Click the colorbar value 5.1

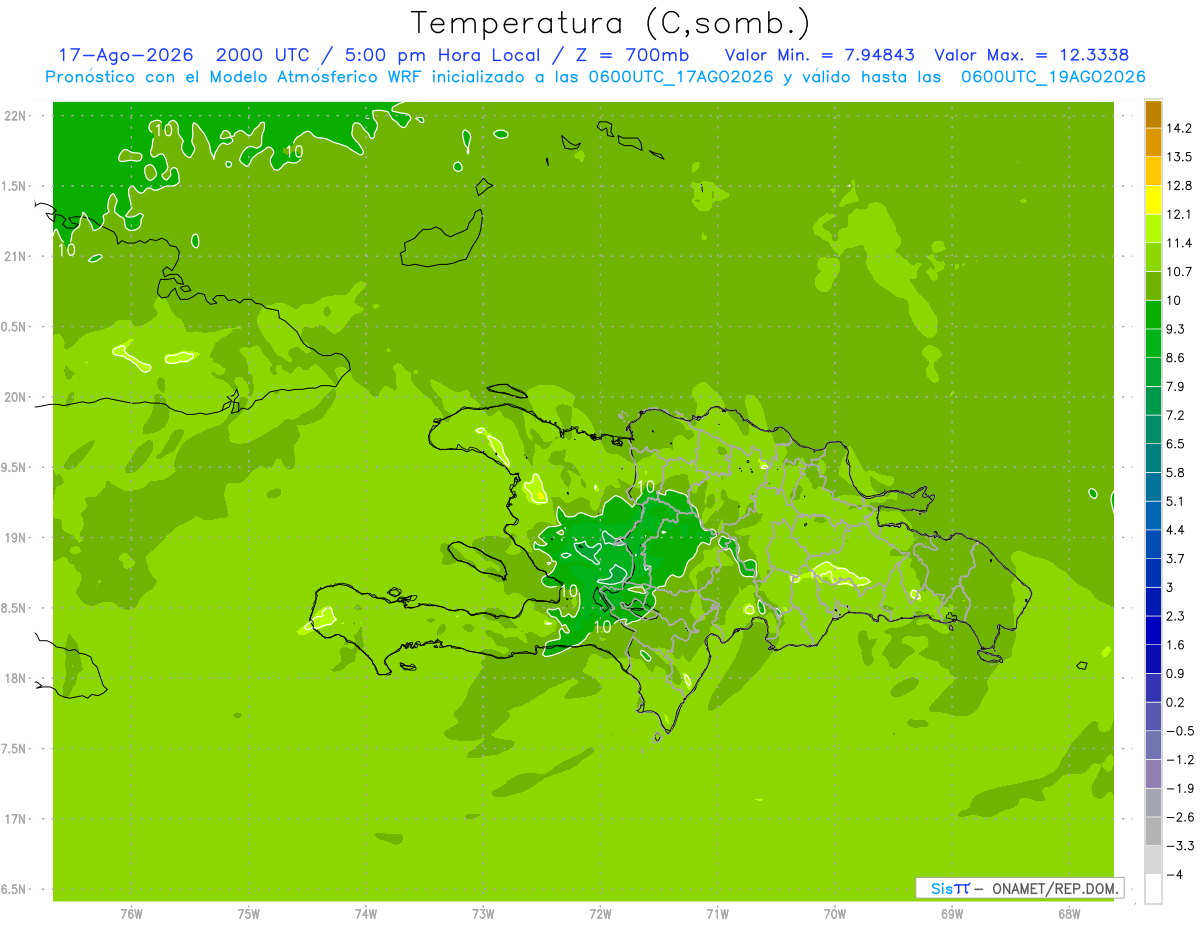1177,501
